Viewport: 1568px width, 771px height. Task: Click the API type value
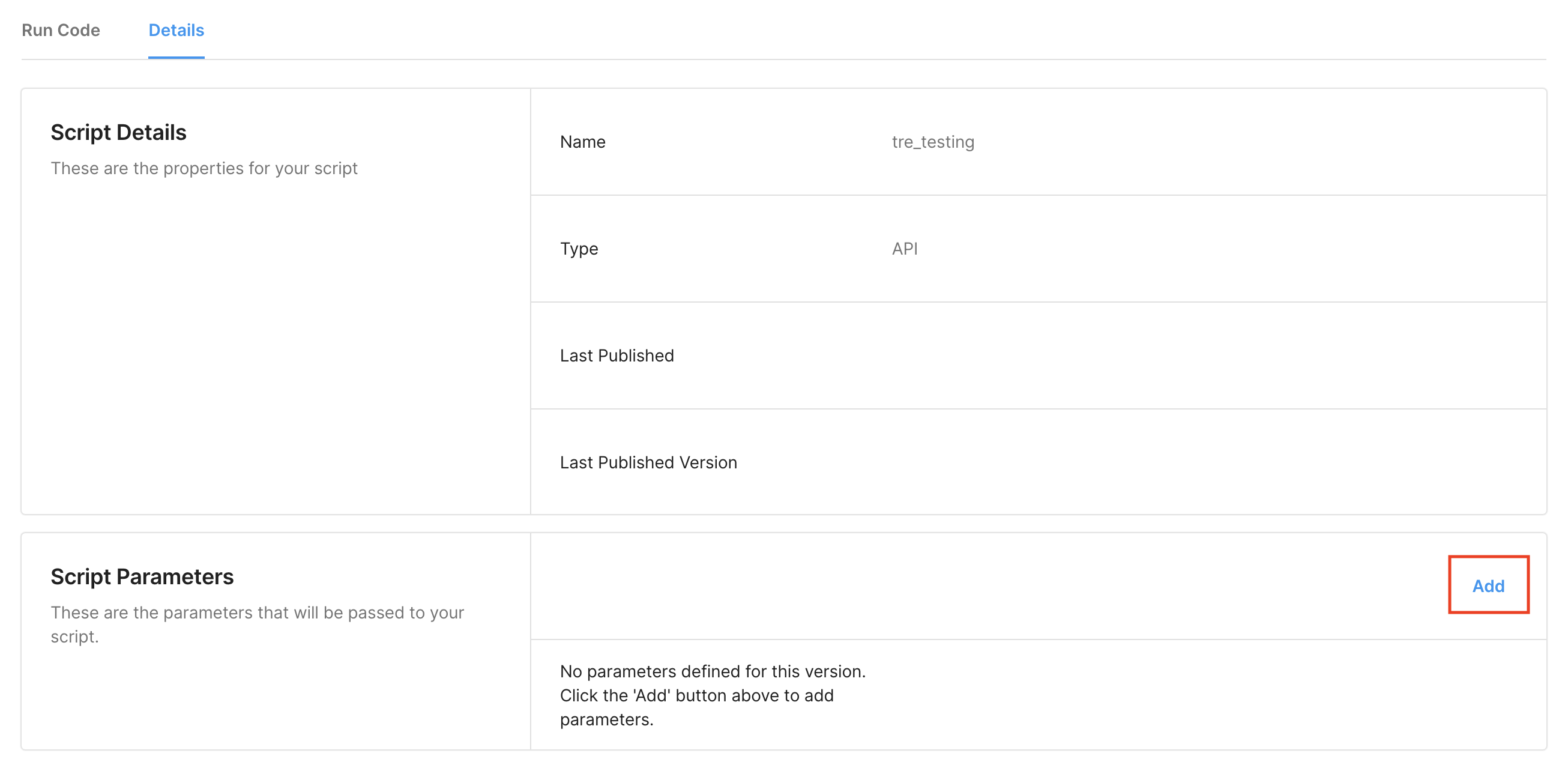[x=905, y=249]
